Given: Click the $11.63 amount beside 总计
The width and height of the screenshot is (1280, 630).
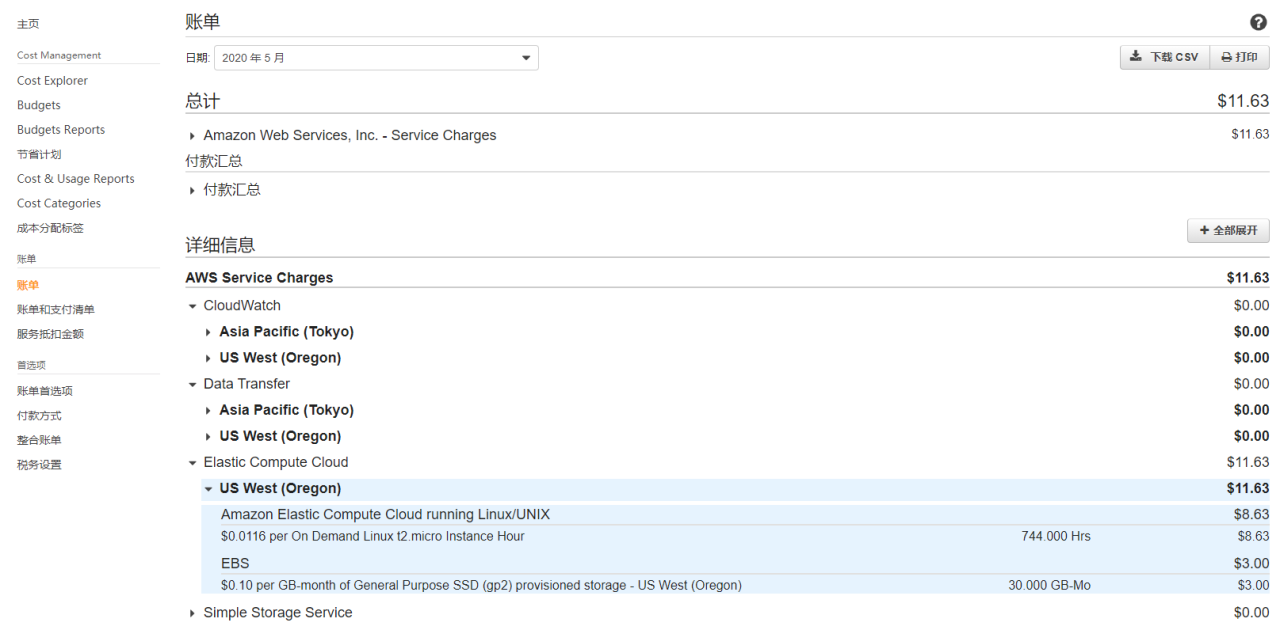Looking at the screenshot, I should (1243, 101).
